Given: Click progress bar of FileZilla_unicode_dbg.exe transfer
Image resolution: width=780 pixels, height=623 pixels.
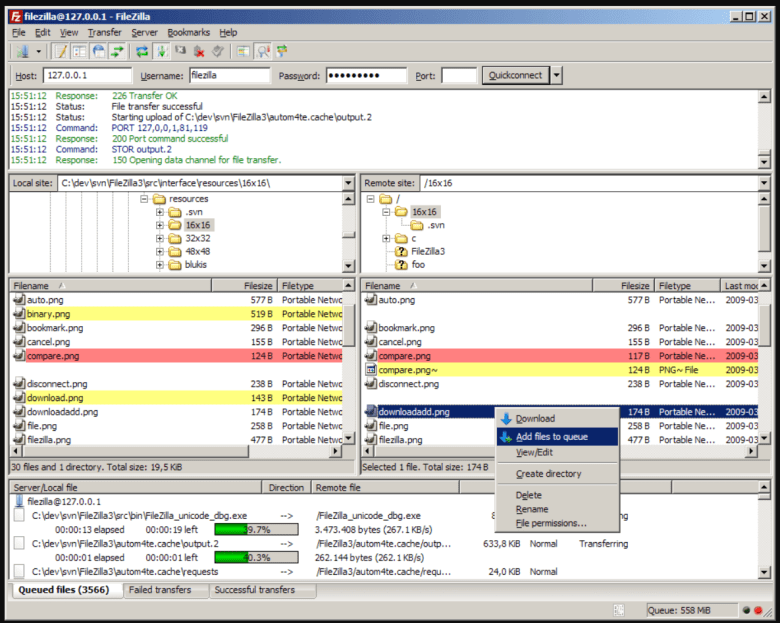Looking at the screenshot, I should point(256,529).
